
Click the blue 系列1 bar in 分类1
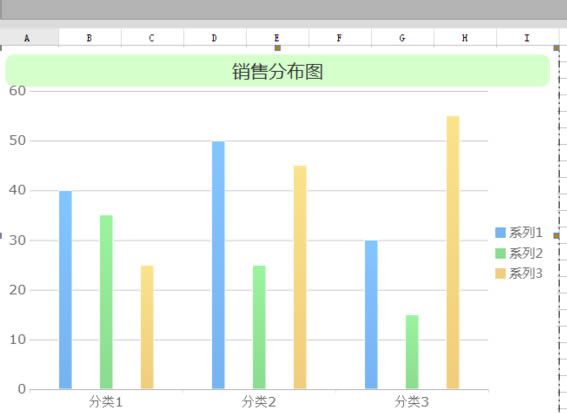[x=65, y=290]
